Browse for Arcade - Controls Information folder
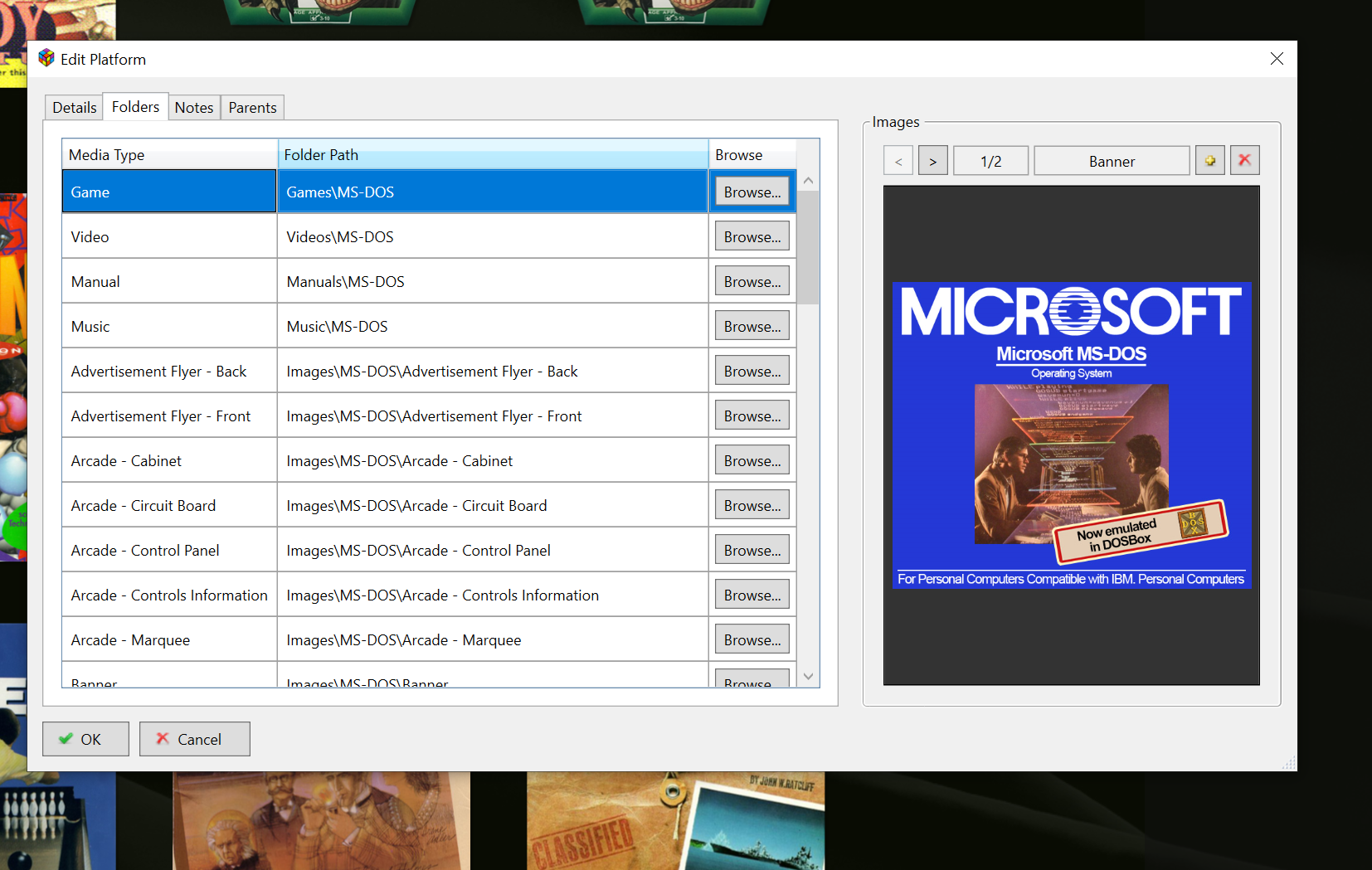Screen dimensions: 1372x870 pyautogui.click(x=752, y=595)
